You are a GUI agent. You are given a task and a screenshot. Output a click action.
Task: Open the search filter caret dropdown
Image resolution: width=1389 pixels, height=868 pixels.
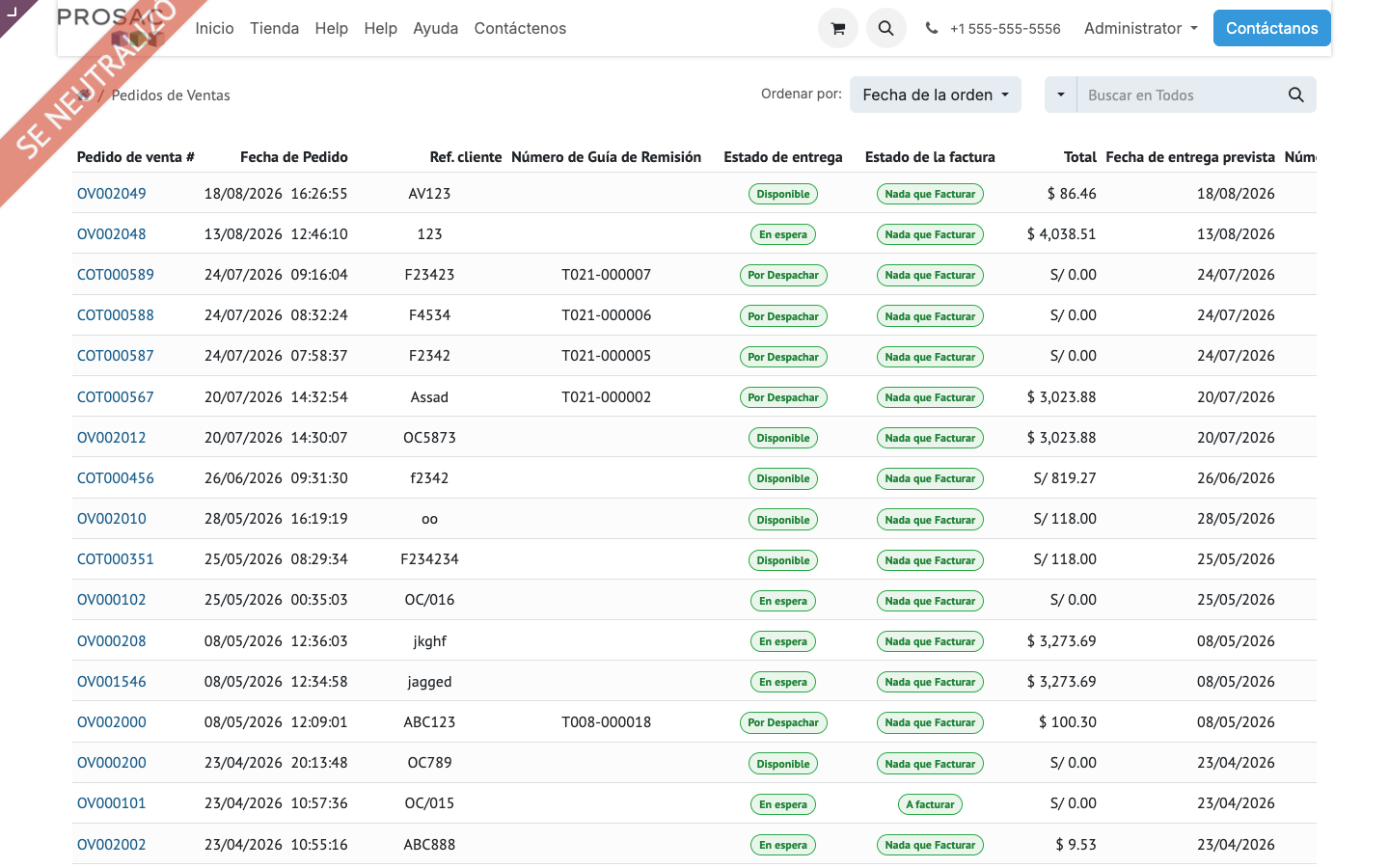point(1061,95)
